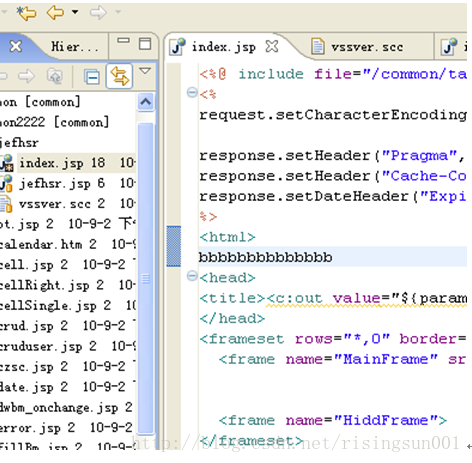This screenshot has width=472, height=463.
Task: Click the Forward navigation arrow
Action: tap(98, 13)
